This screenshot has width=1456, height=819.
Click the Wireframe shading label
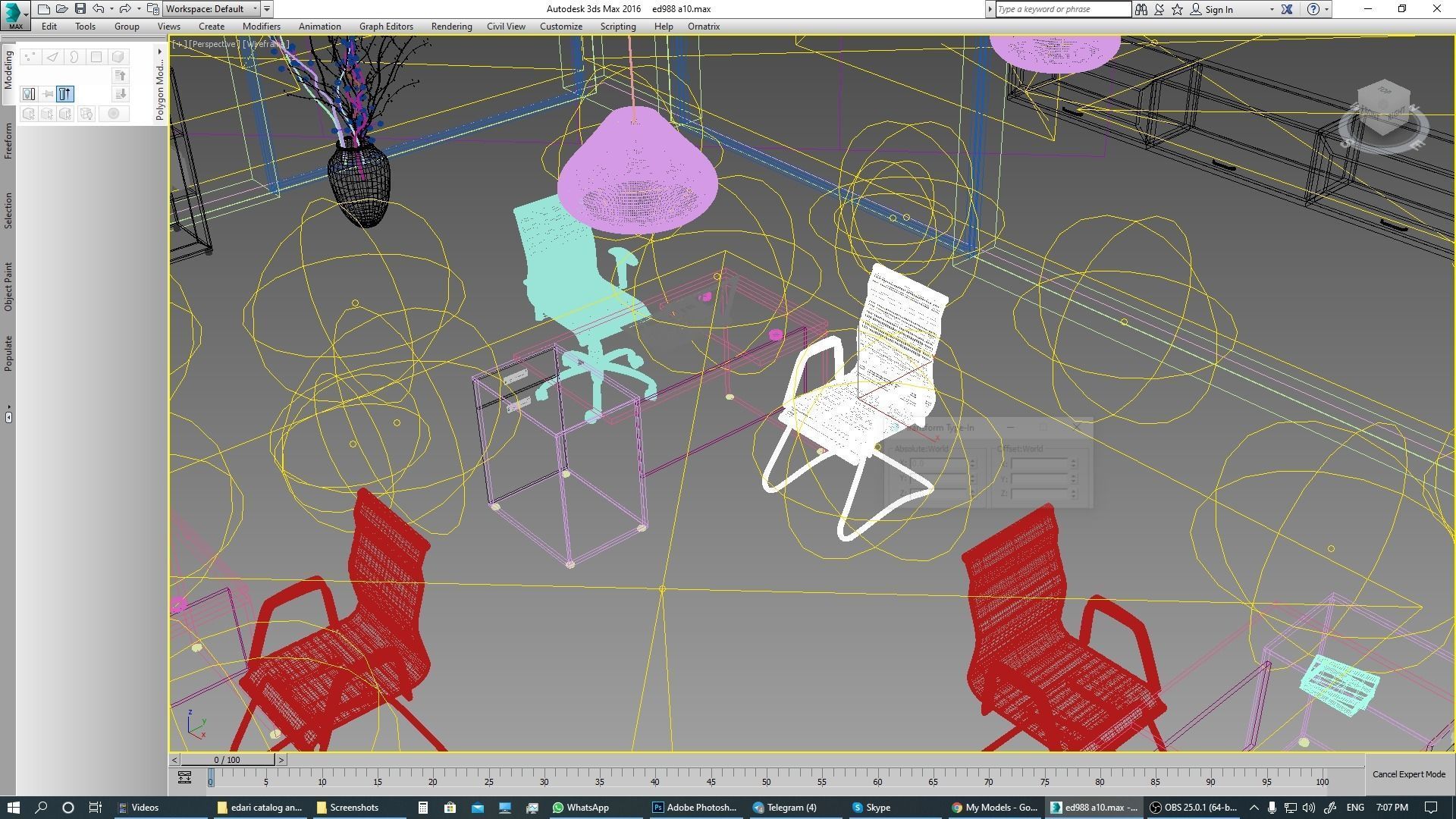click(265, 44)
